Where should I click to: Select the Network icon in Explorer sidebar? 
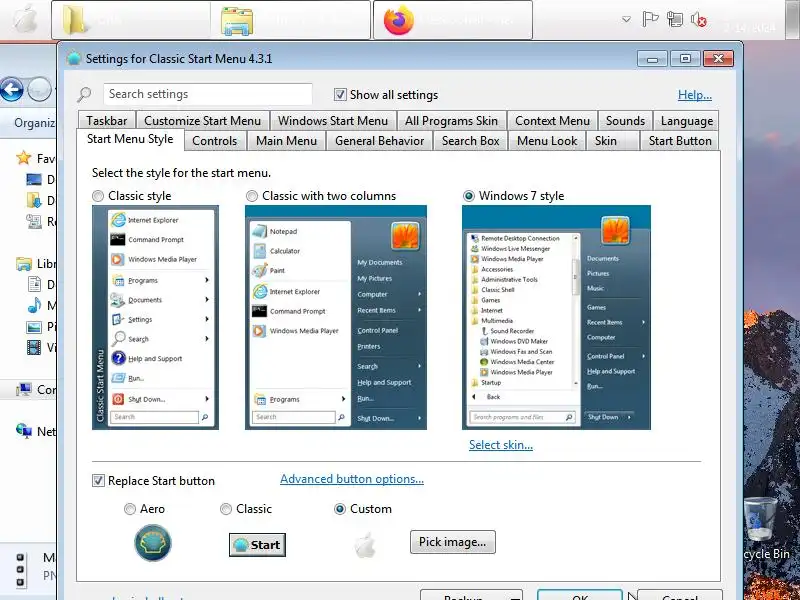pos(23,432)
